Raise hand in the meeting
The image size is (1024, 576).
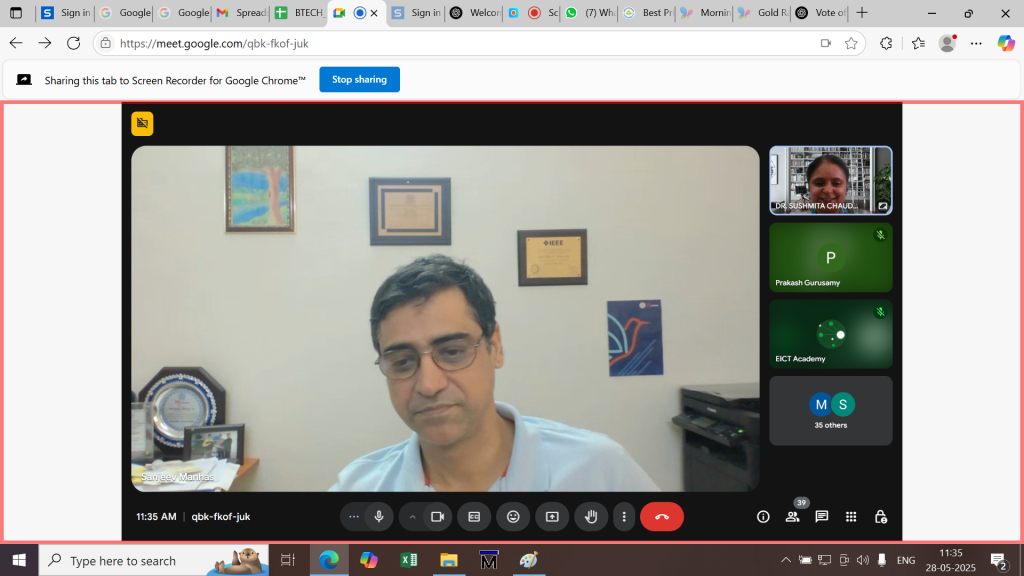(x=591, y=517)
